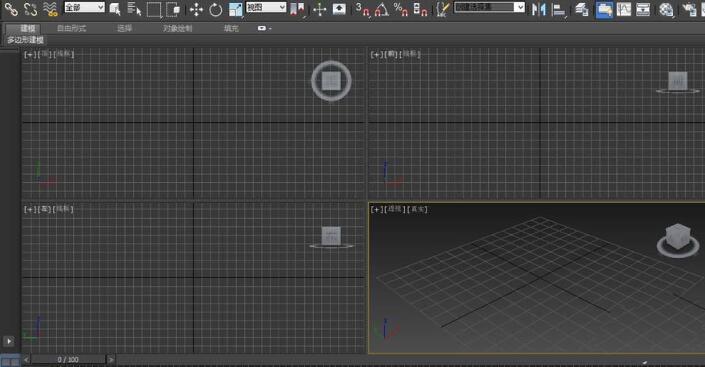
Task: Click the ViewCube in the left viewport
Action: 331,237
